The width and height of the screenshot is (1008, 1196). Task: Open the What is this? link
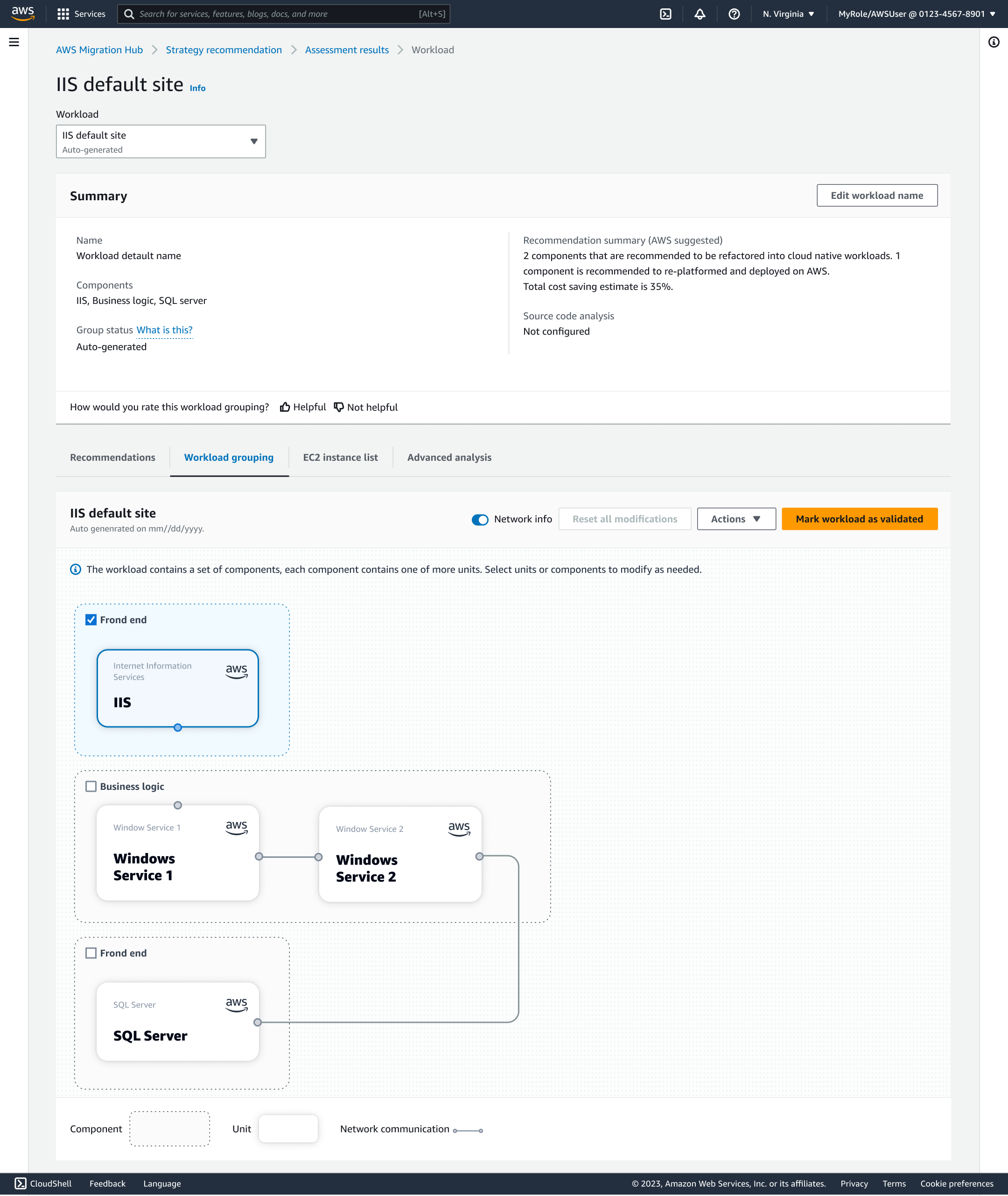[x=165, y=330]
